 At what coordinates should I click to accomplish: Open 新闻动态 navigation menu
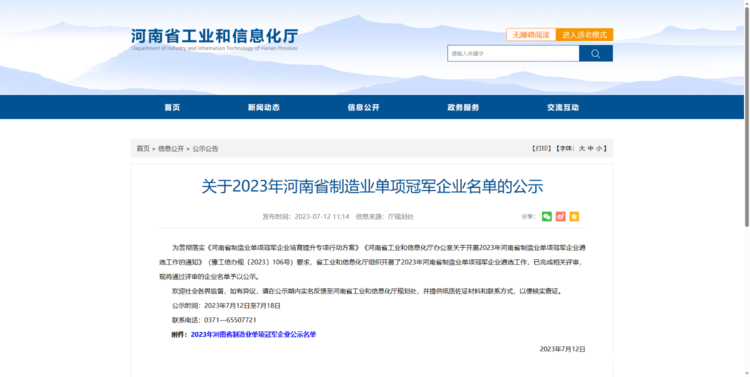point(264,107)
